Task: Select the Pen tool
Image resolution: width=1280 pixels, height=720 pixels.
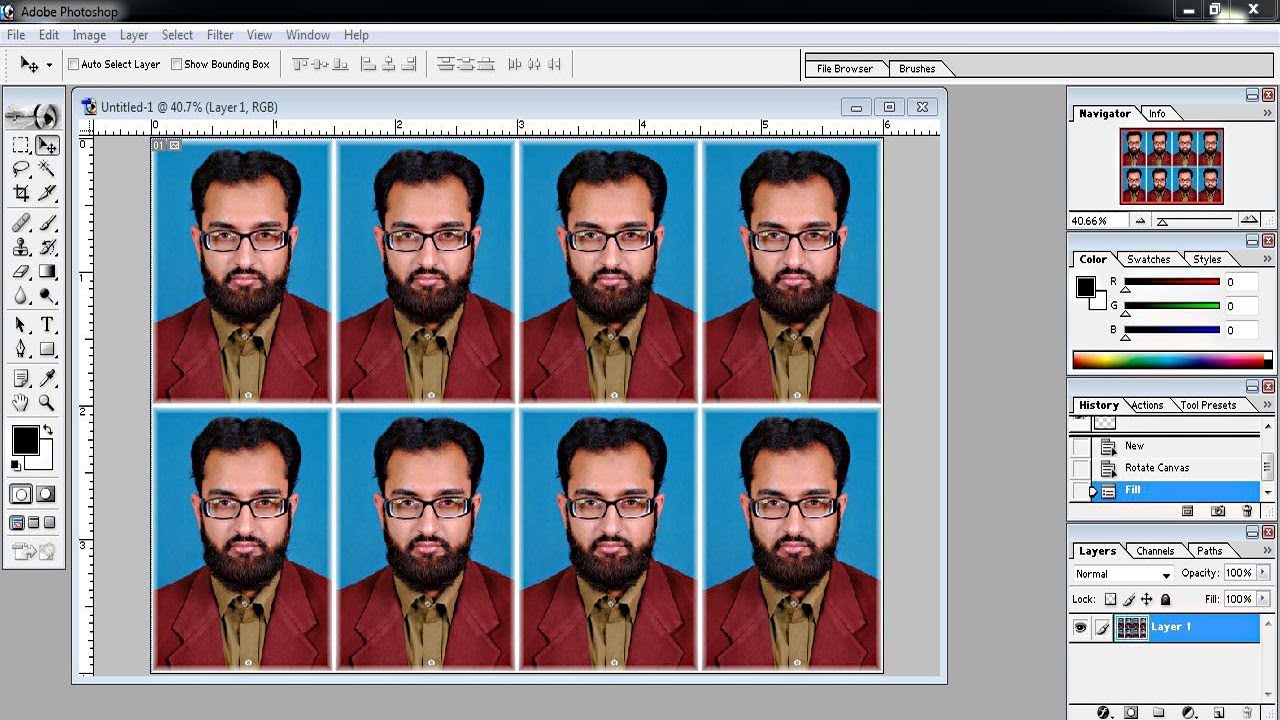Action: (21, 349)
